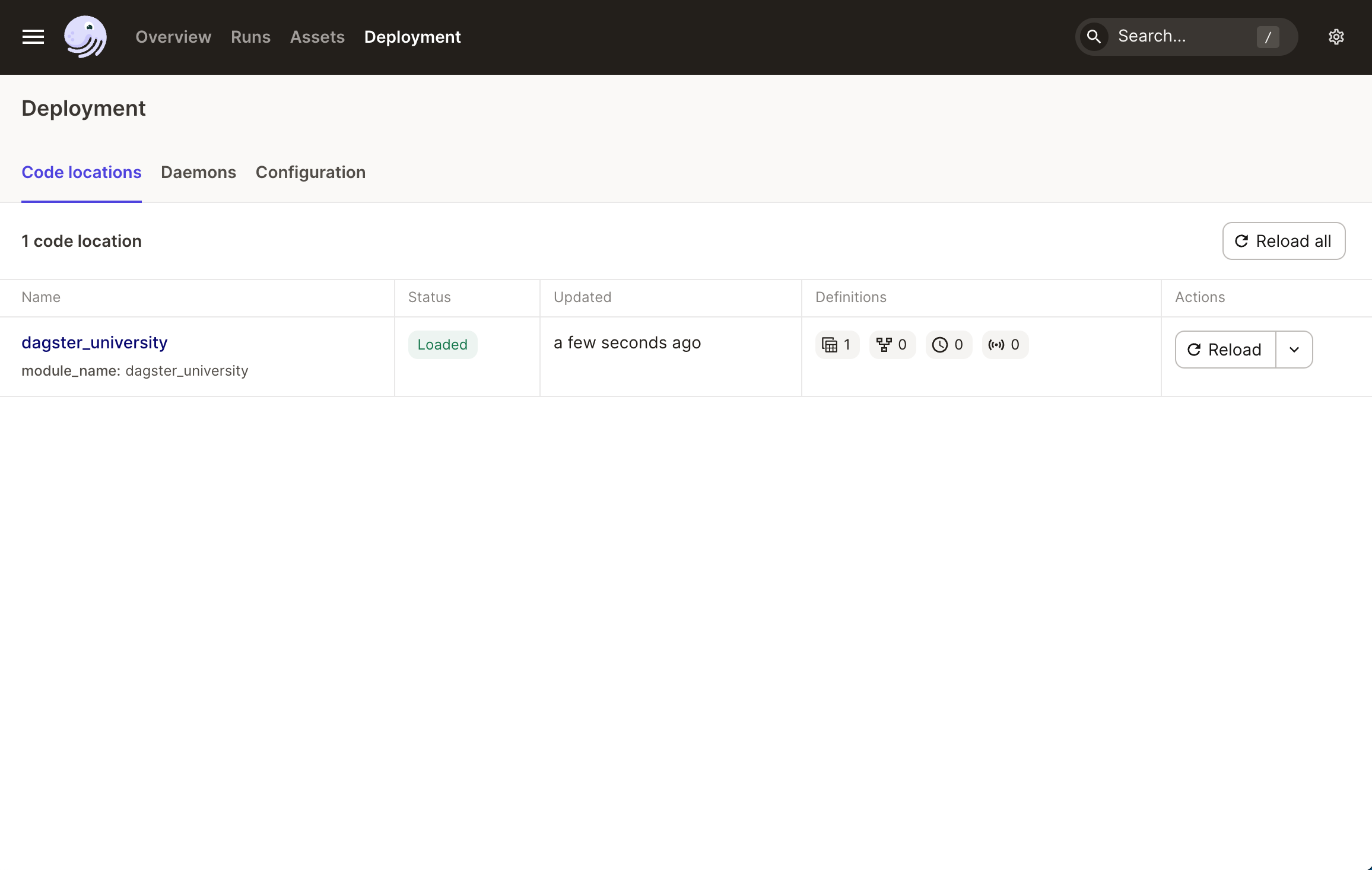Image resolution: width=1372 pixels, height=870 pixels.
Task: Reload the dagster_university code location
Action: click(1225, 350)
